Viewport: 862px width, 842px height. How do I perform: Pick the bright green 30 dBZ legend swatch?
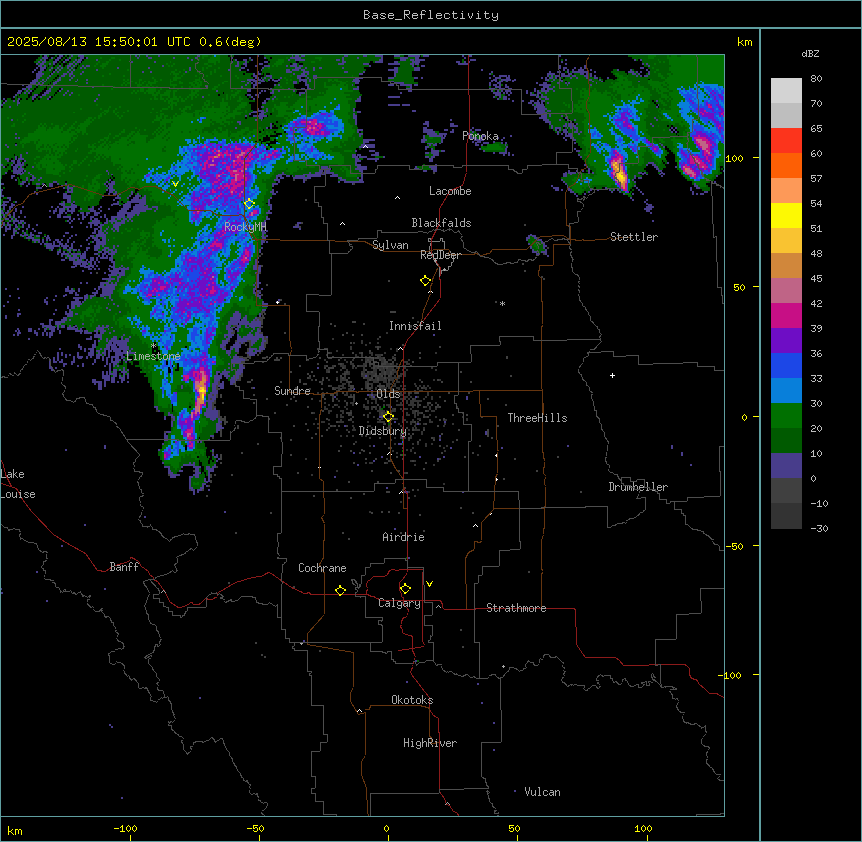[x=786, y=416]
